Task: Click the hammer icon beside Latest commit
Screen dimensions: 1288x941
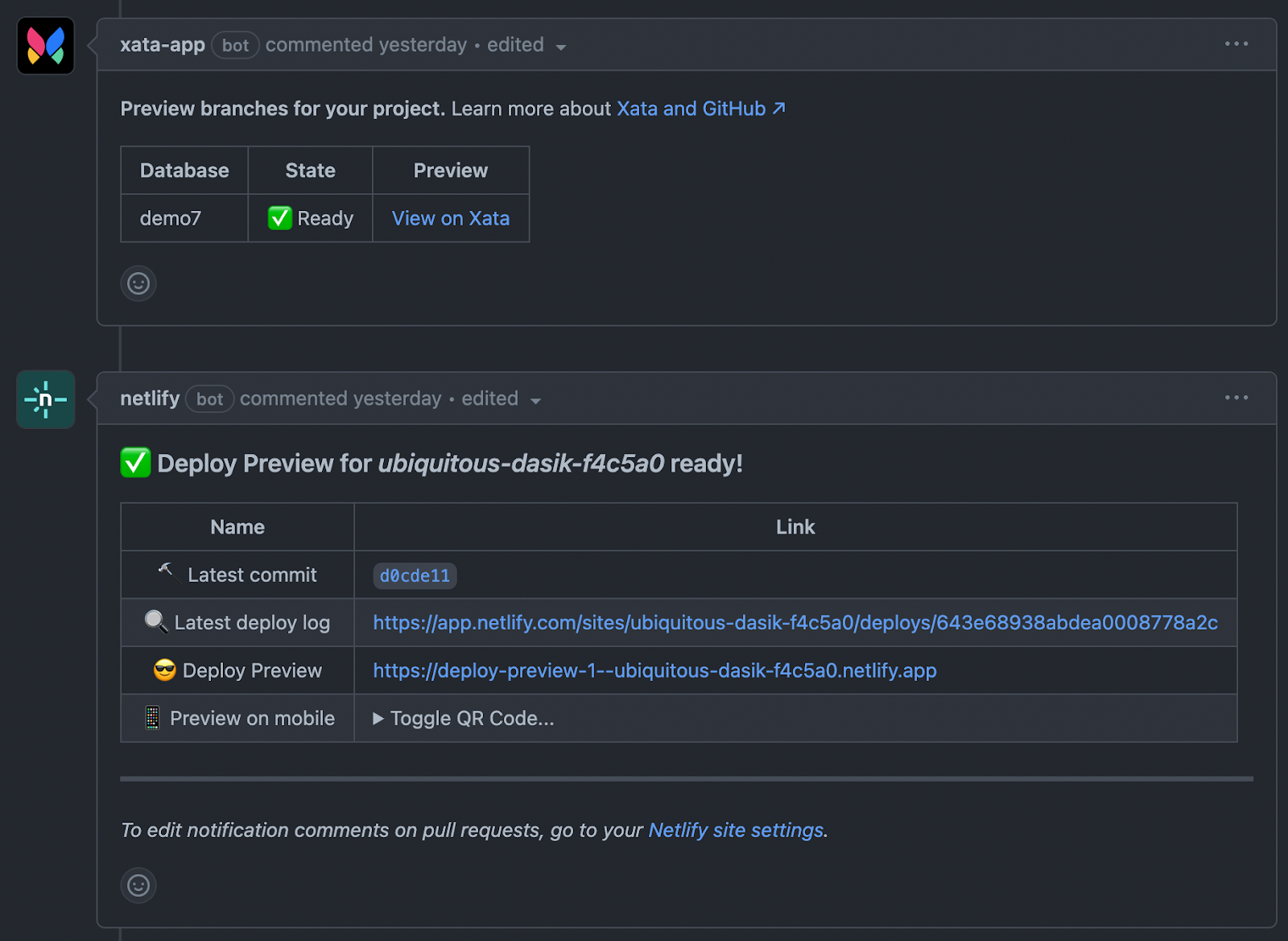Action: coord(167,572)
